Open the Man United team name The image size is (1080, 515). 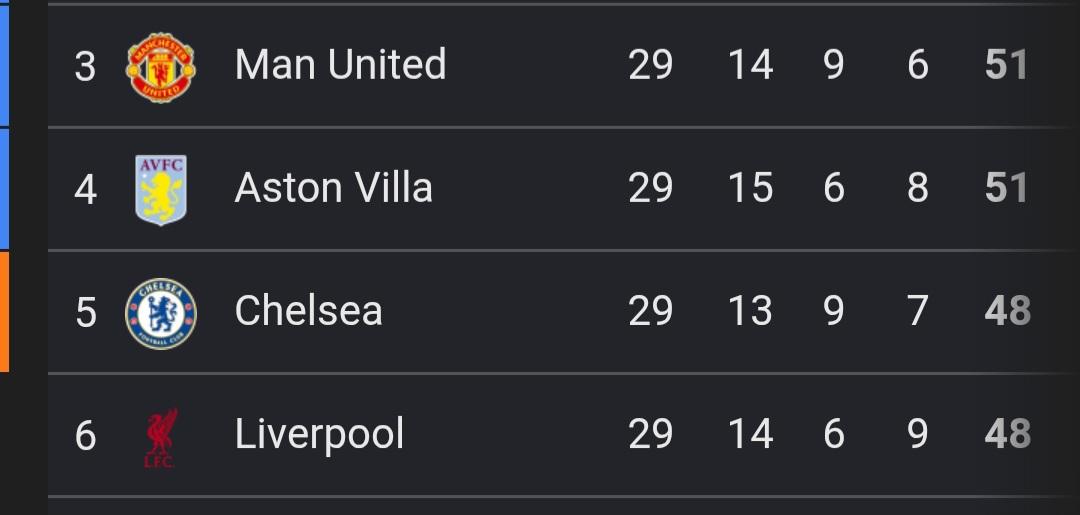coord(340,64)
